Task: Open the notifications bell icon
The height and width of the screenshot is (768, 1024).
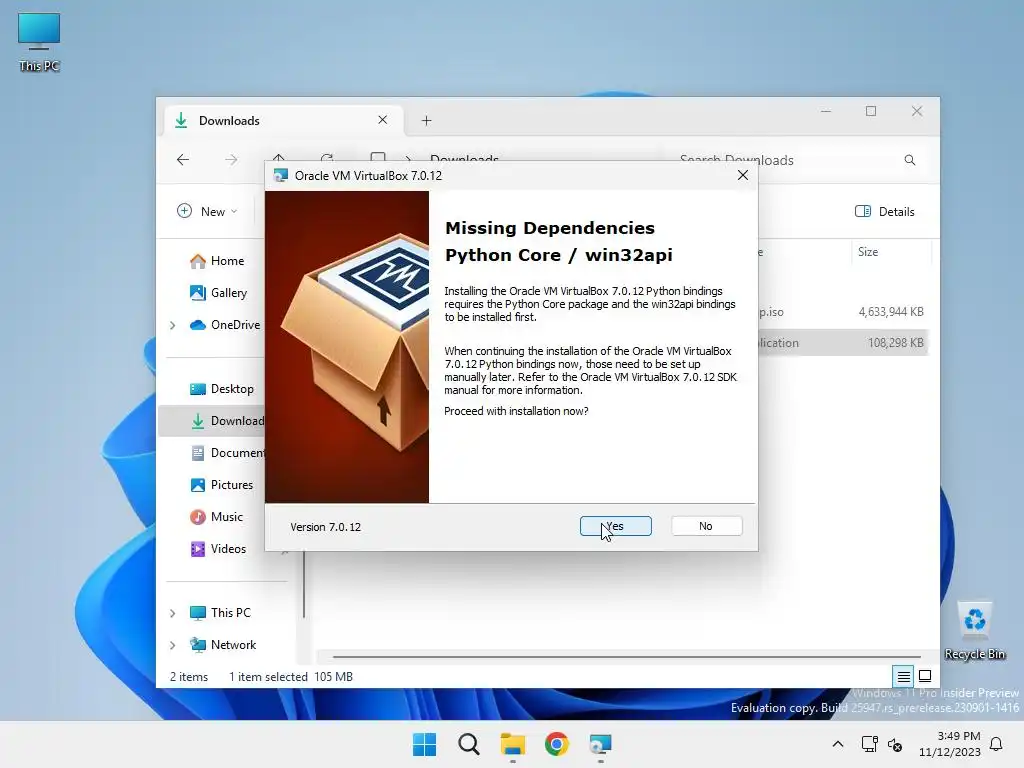Action: point(997,744)
